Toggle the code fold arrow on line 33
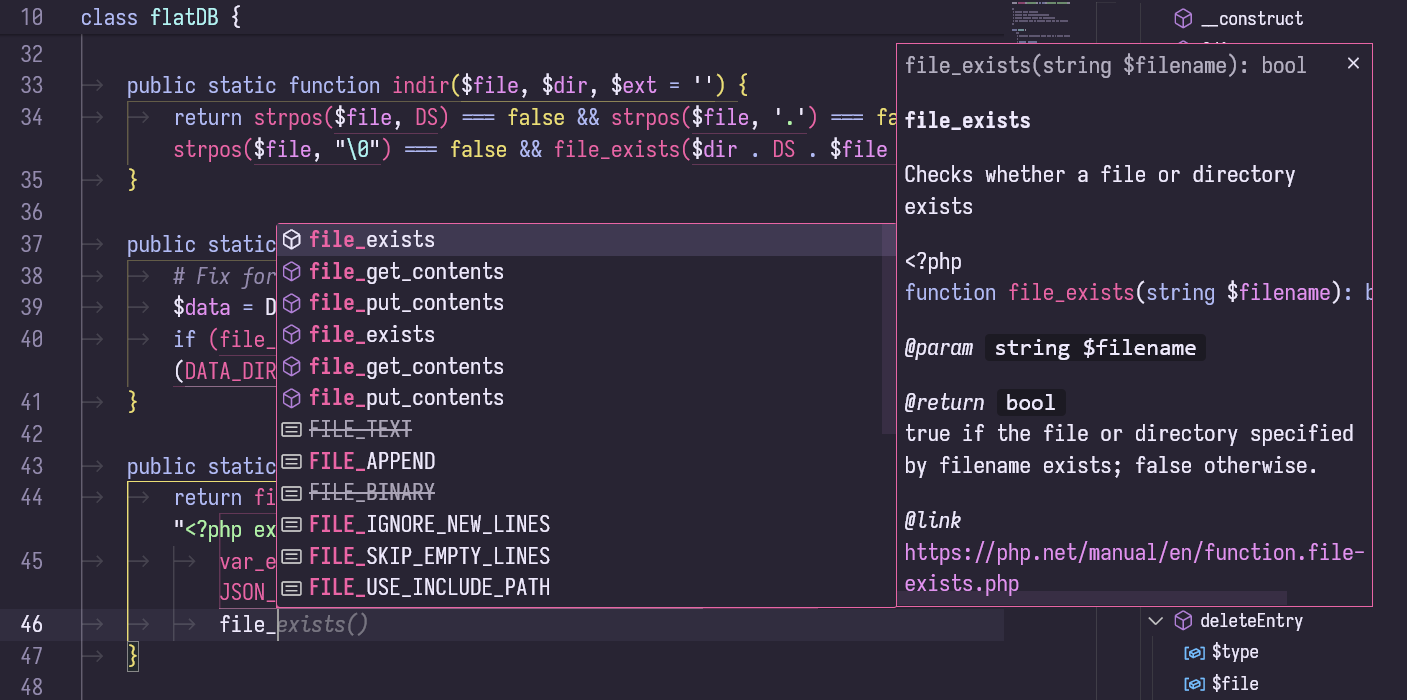This screenshot has width=1407, height=700. pyautogui.click(x=92, y=85)
